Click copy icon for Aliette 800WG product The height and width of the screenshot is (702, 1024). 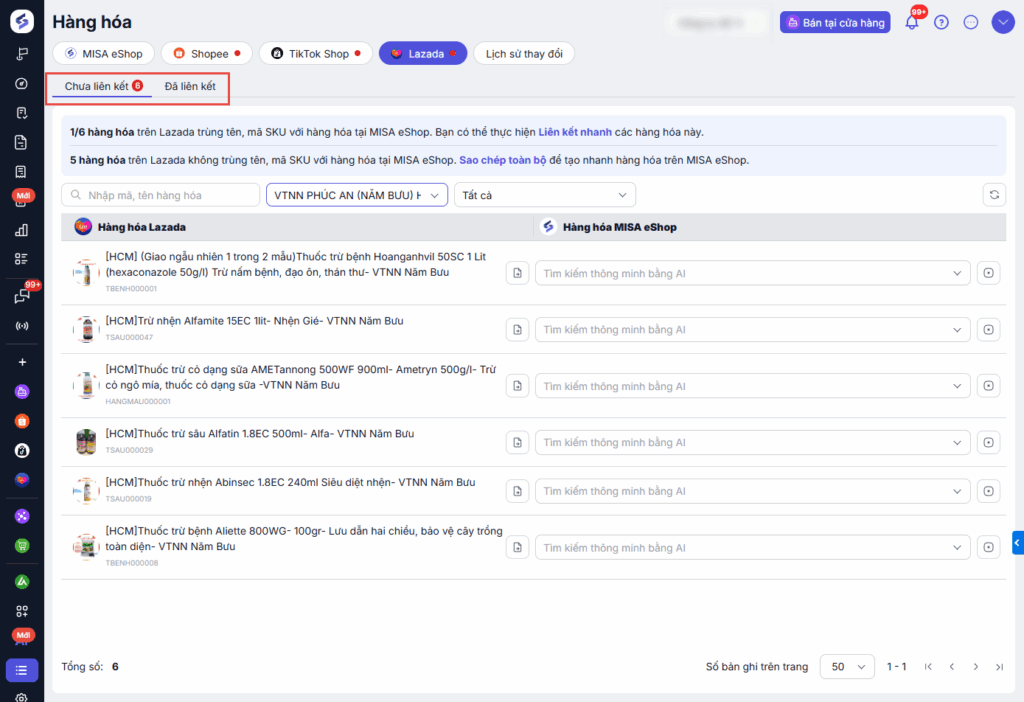(517, 547)
